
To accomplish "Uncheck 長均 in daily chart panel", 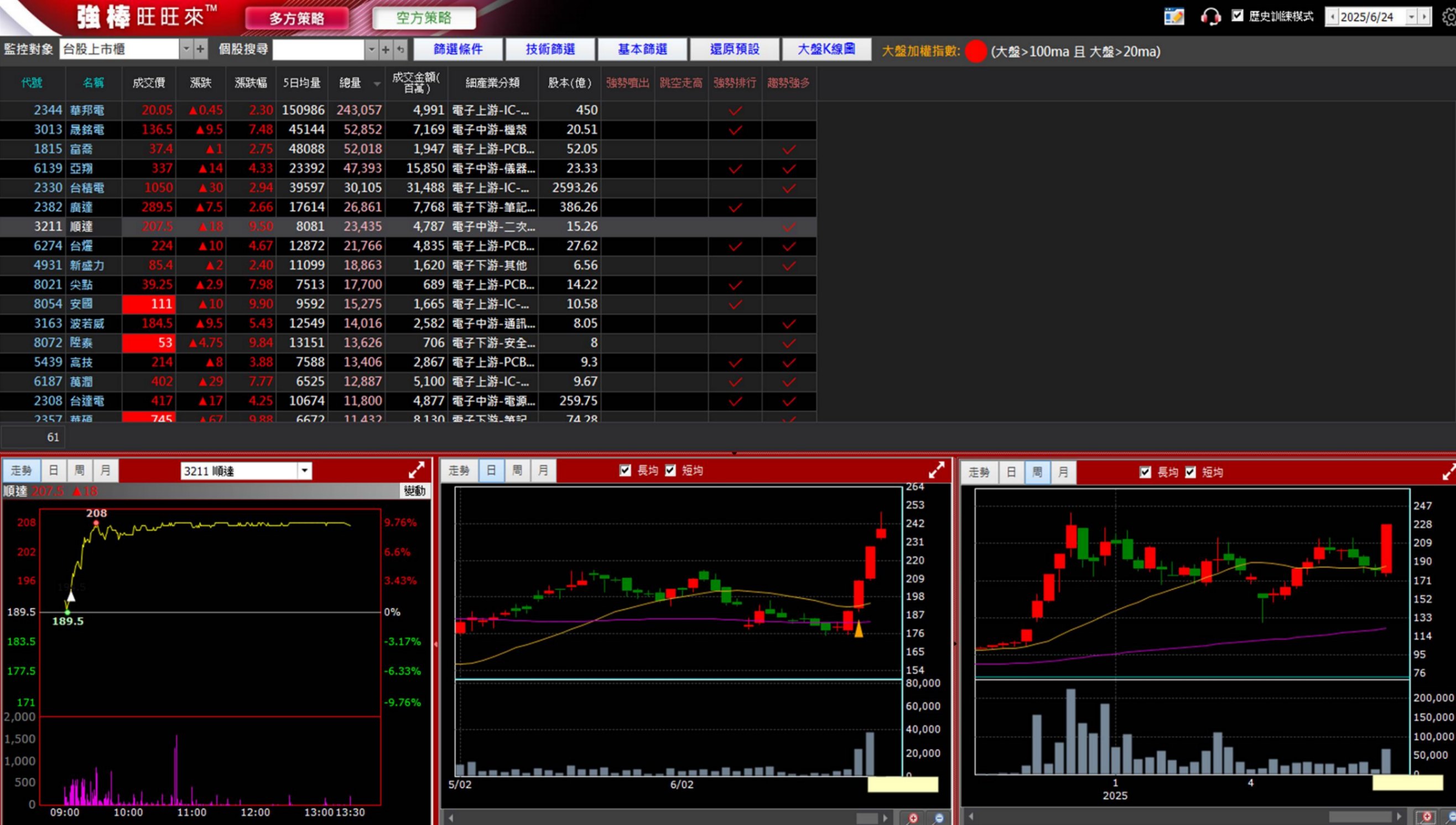I will tap(625, 470).
